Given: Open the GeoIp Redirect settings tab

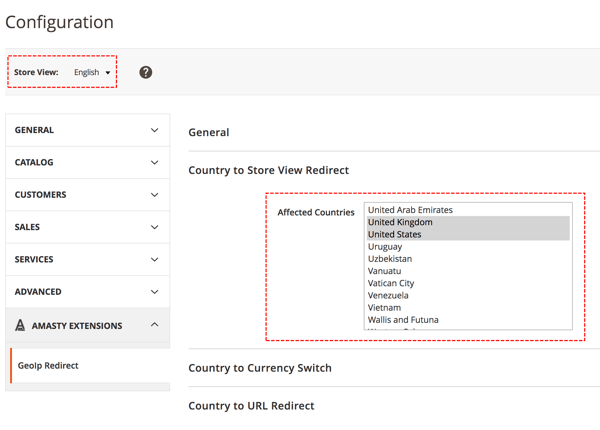Looking at the screenshot, I should (48, 366).
